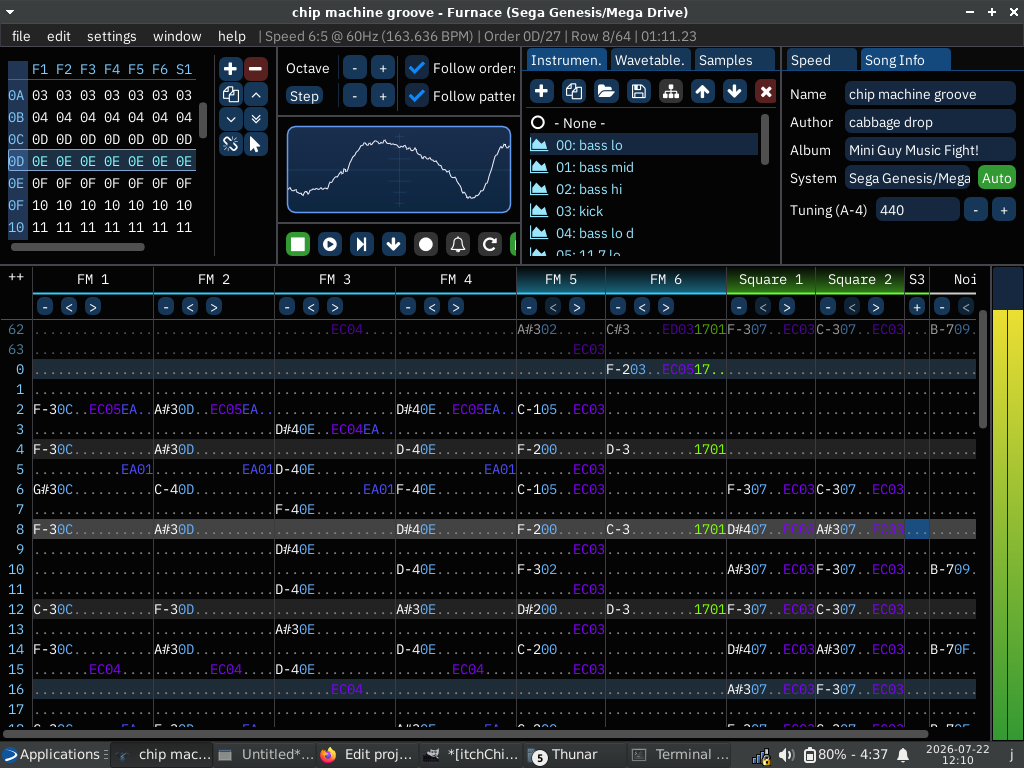The width and height of the screenshot is (1024, 768).
Task: Expand the FM 6 effect columns
Action: click(x=665, y=306)
